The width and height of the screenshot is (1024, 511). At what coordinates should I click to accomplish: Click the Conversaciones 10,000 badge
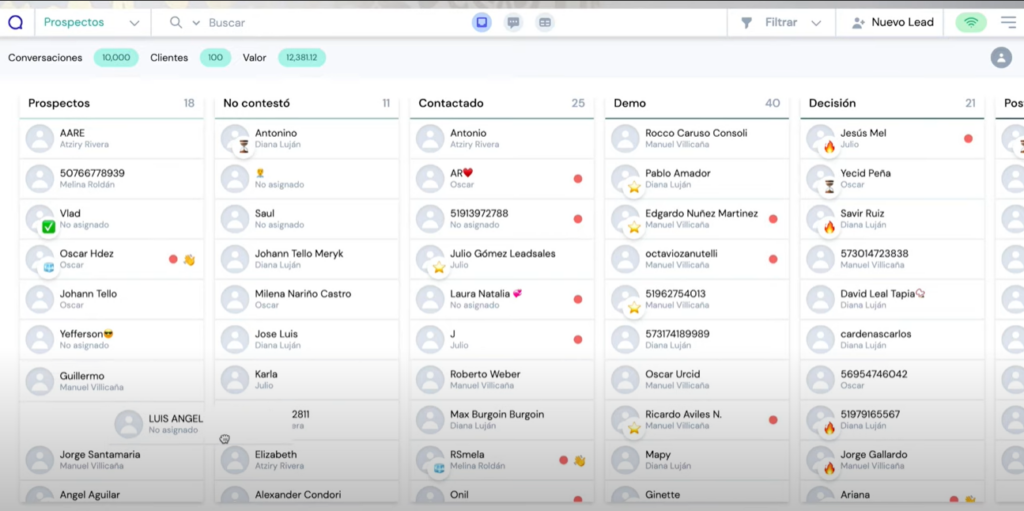click(116, 58)
